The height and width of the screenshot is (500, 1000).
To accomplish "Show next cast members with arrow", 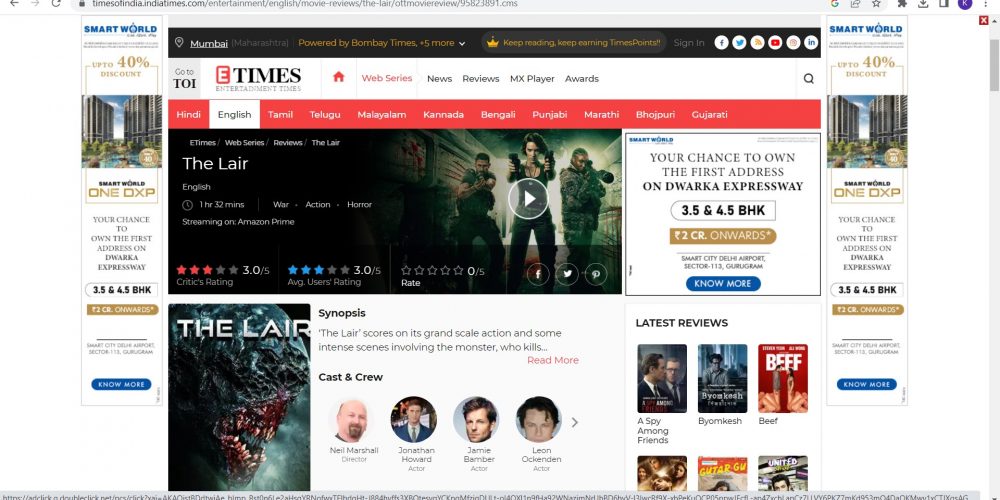I will (x=575, y=422).
